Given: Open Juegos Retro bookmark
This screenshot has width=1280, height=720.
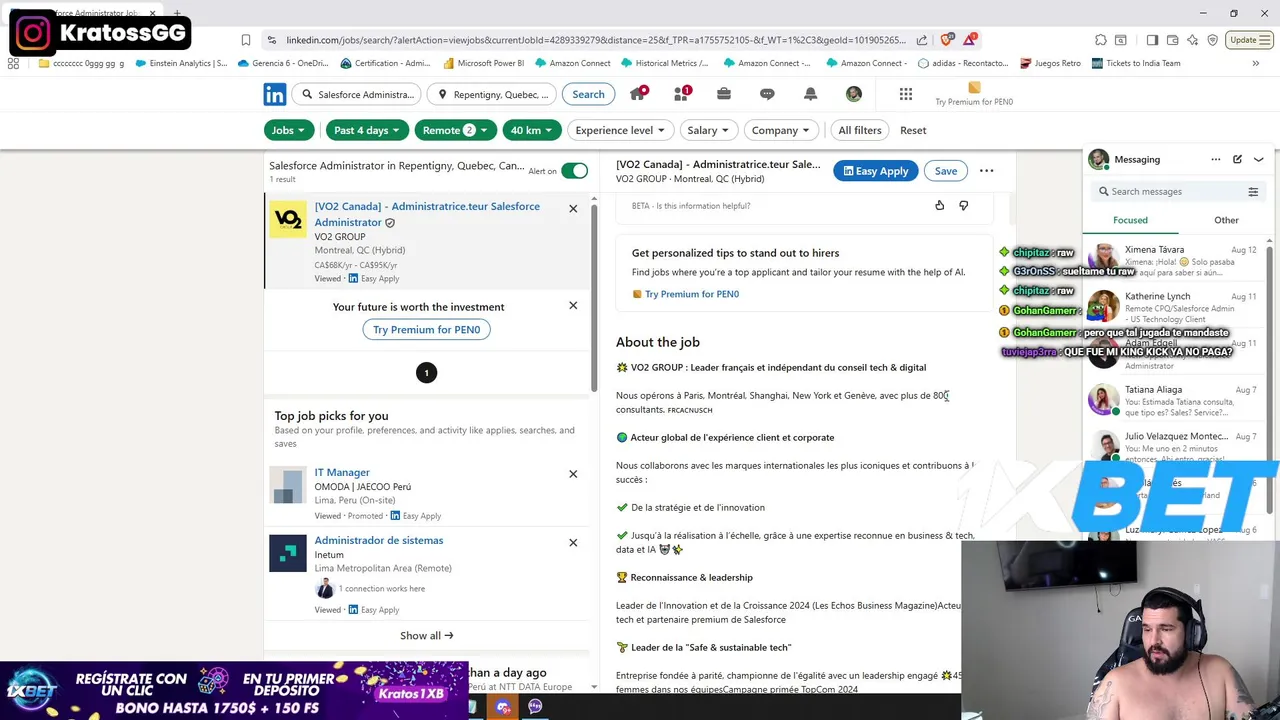Looking at the screenshot, I should pos(1050,63).
